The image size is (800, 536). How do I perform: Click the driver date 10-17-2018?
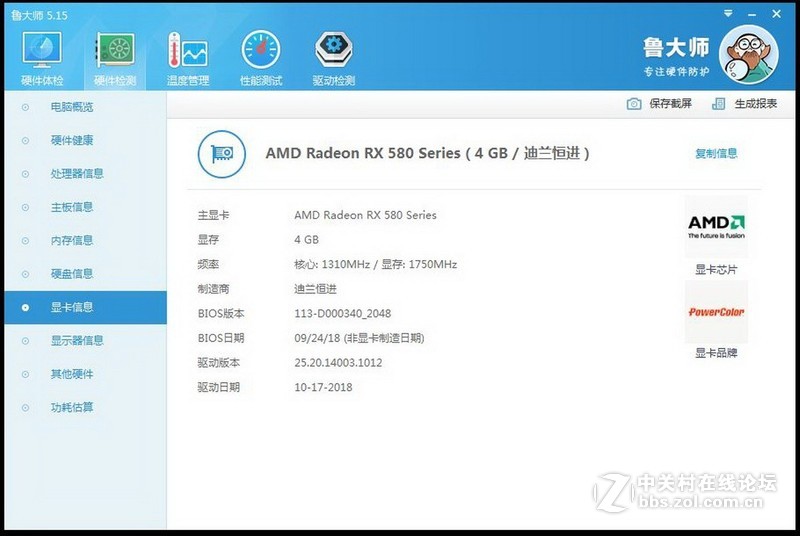click(x=323, y=387)
